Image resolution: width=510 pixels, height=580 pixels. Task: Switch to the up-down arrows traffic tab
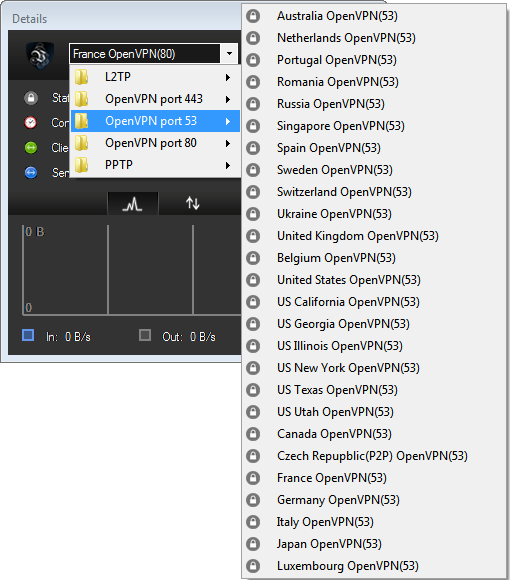point(193,203)
